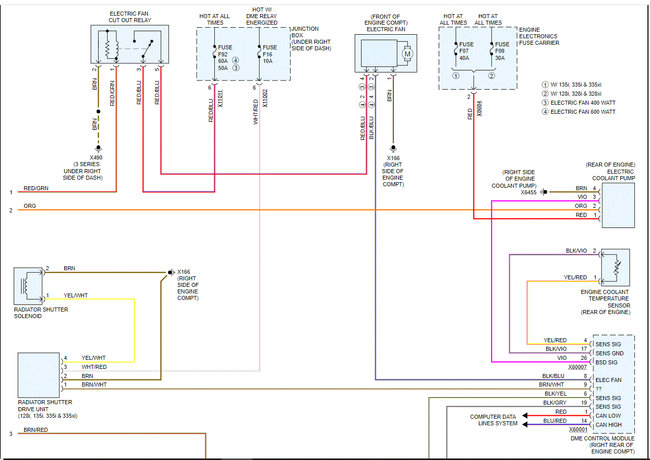Click connector label 'X60007'
Screen dimensions: 650x460
coord(577,367)
